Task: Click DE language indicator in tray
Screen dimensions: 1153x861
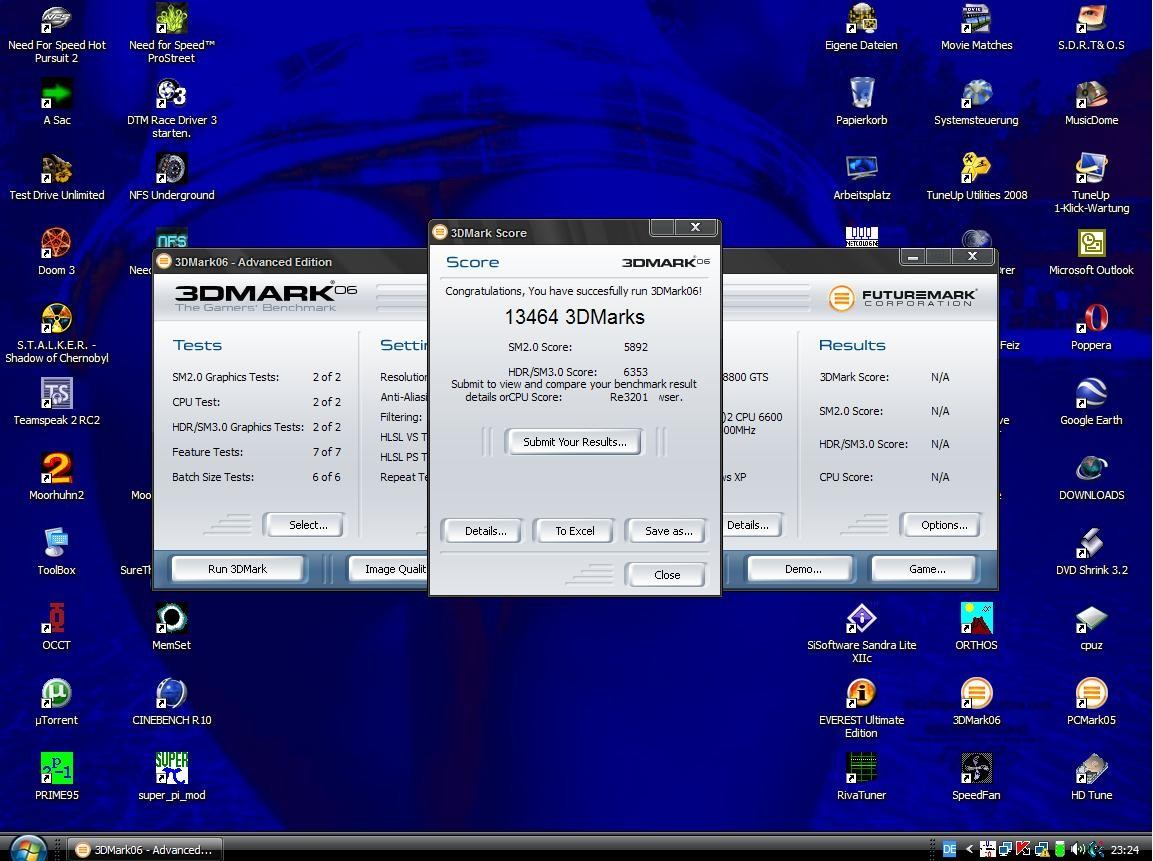Action: click(x=950, y=849)
